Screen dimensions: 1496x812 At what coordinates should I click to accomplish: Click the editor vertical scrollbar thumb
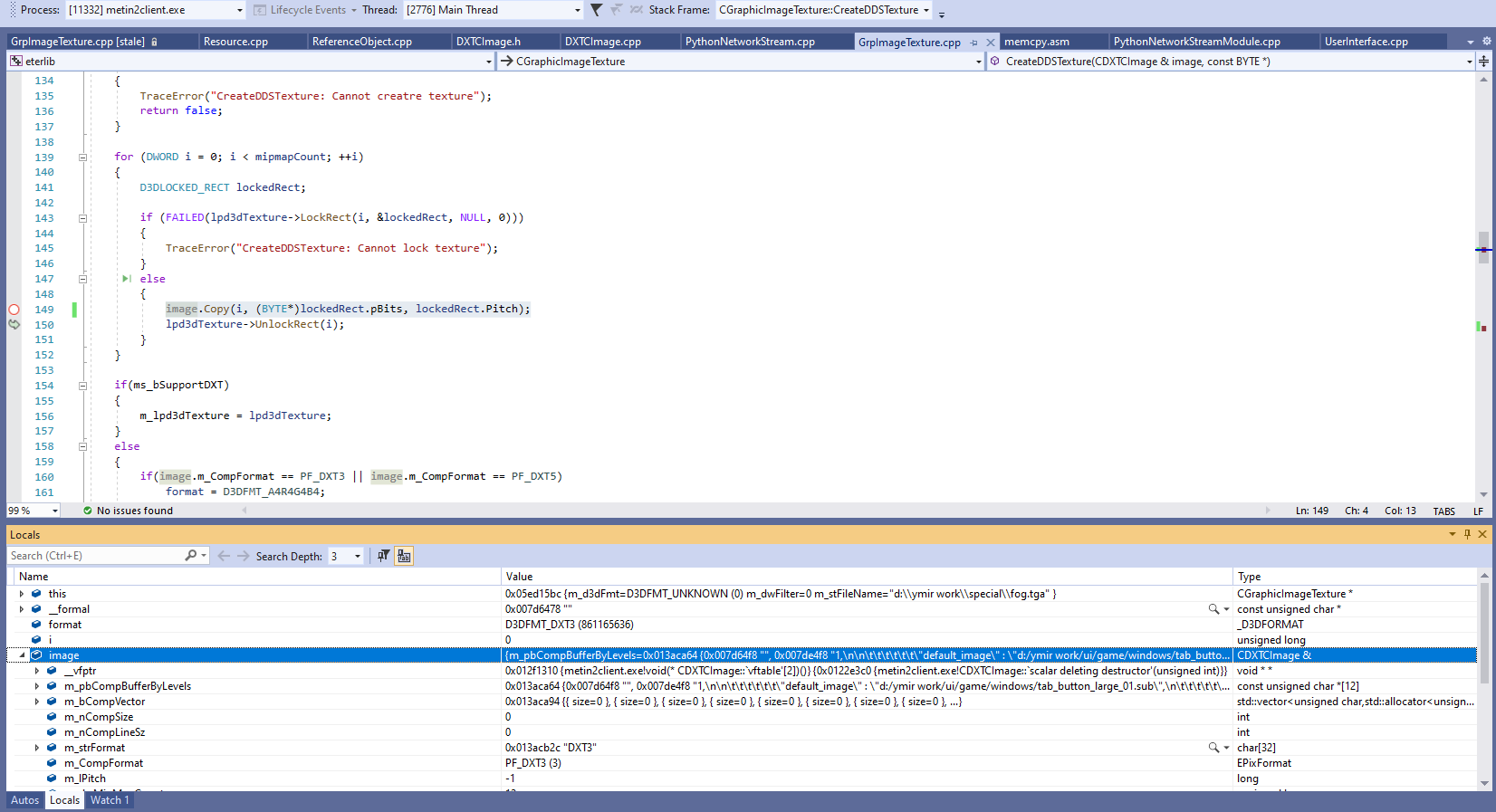pyautogui.click(x=1483, y=247)
